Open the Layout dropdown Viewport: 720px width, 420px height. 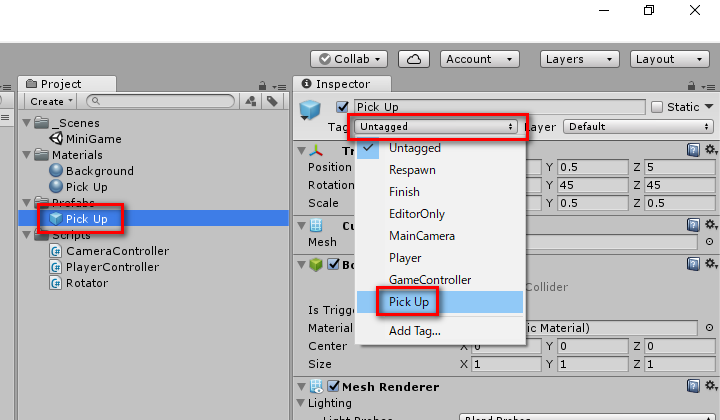tap(669, 59)
